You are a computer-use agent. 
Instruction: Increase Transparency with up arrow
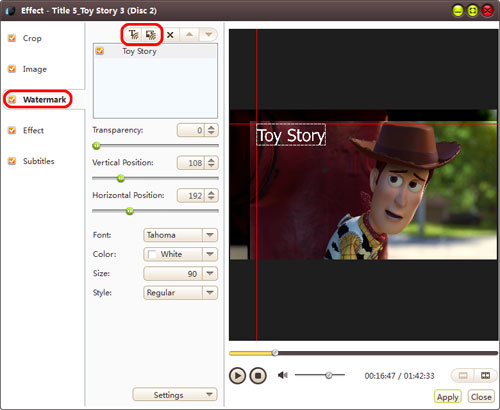tap(211, 127)
